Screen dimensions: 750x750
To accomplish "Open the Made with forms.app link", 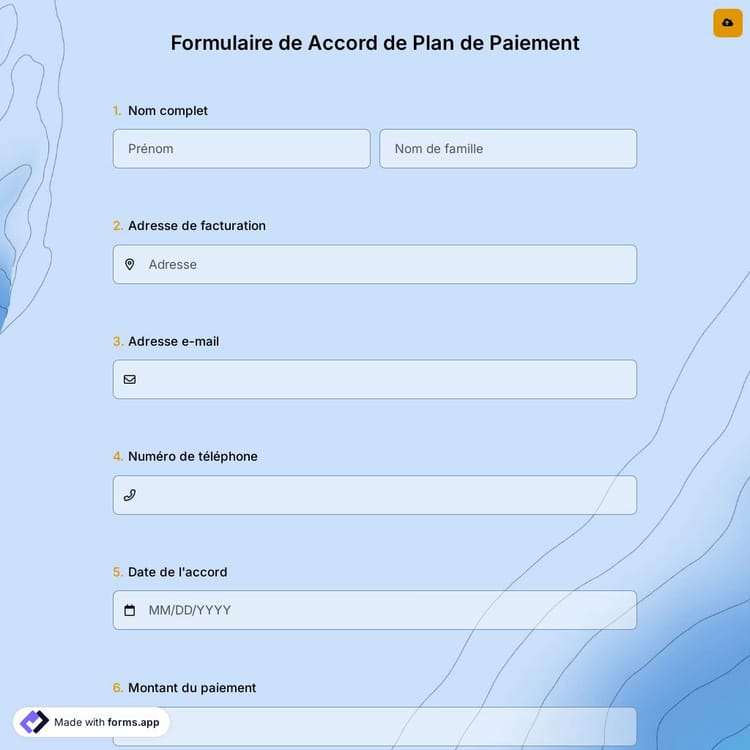I will (x=106, y=722).
